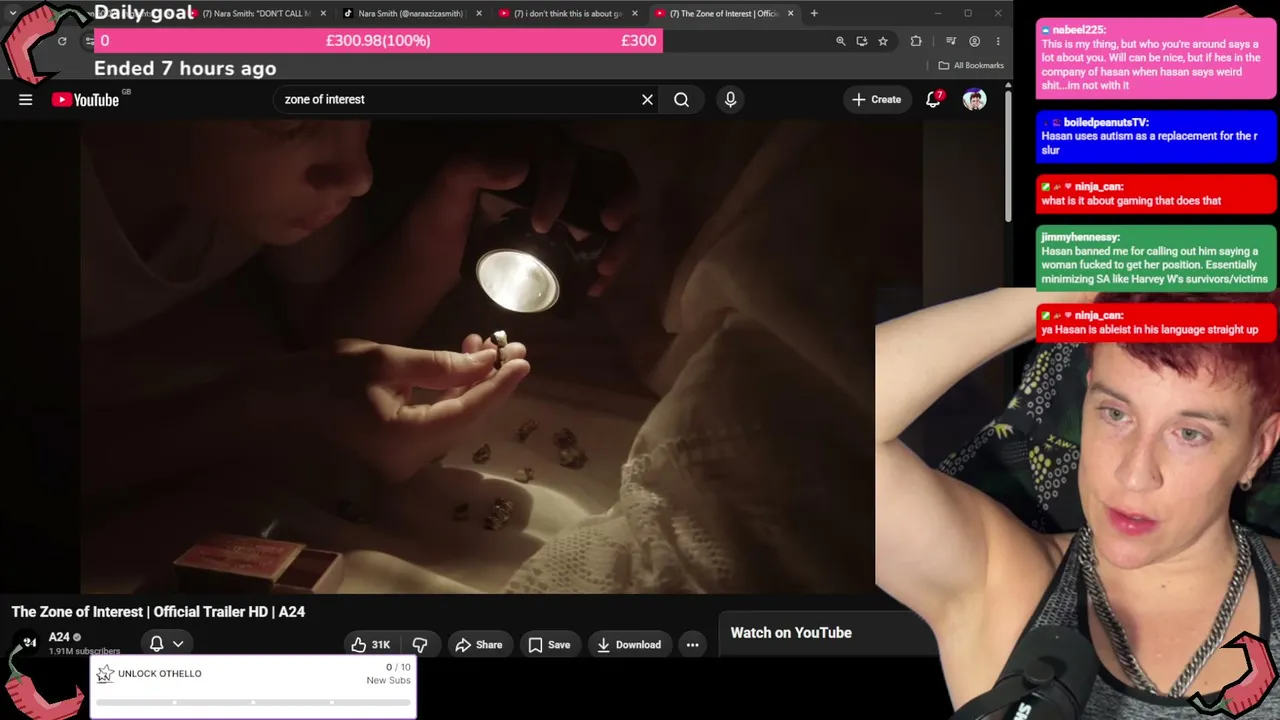Open YouTube notifications bell
1280x720 pixels.
[x=934, y=98]
